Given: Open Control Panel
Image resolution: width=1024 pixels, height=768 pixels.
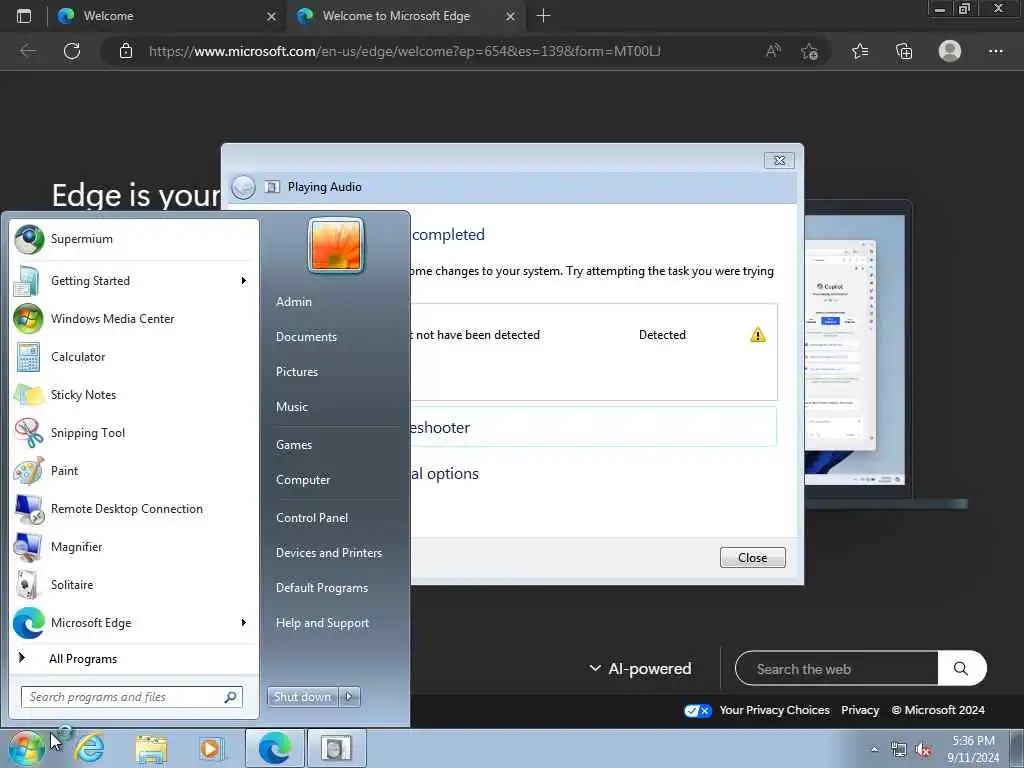Looking at the screenshot, I should [312, 518].
